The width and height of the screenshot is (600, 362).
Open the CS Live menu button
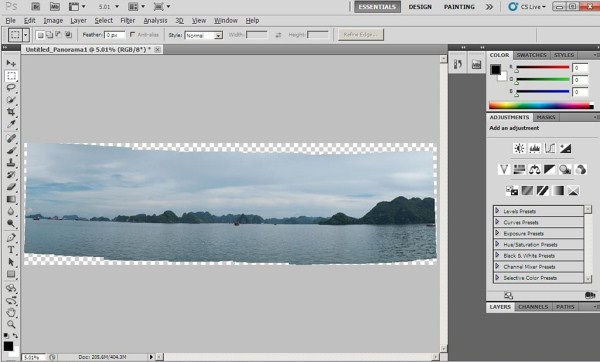pos(526,7)
